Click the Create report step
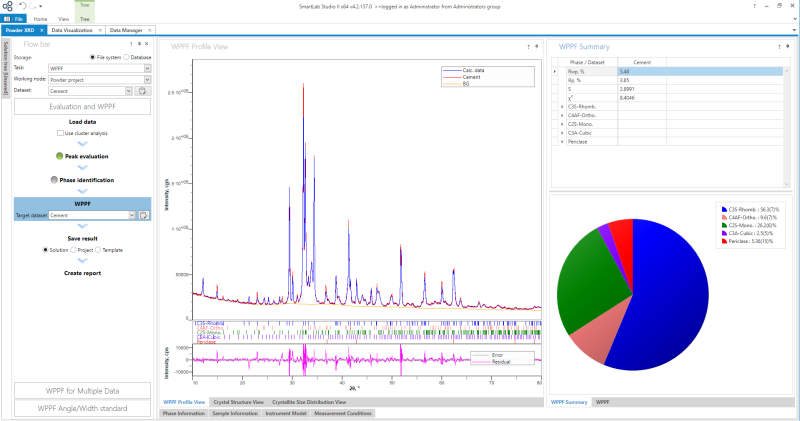Viewport: 800px width, 421px height. [82, 273]
